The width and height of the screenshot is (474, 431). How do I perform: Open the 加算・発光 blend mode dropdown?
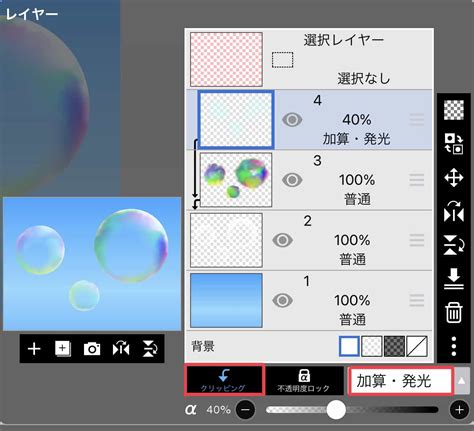click(400, 381)
